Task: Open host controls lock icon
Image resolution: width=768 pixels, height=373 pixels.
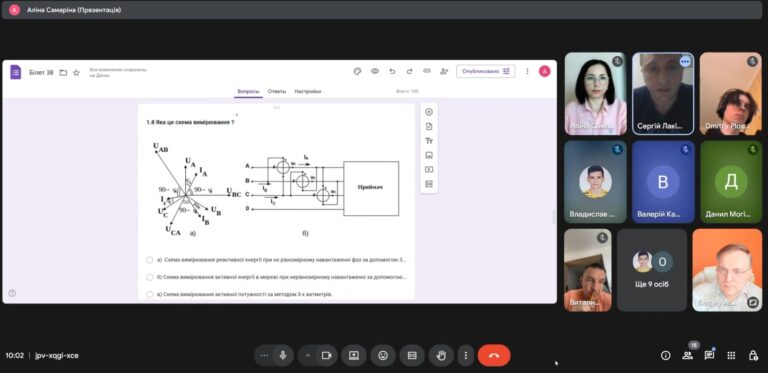Action: 753,356
